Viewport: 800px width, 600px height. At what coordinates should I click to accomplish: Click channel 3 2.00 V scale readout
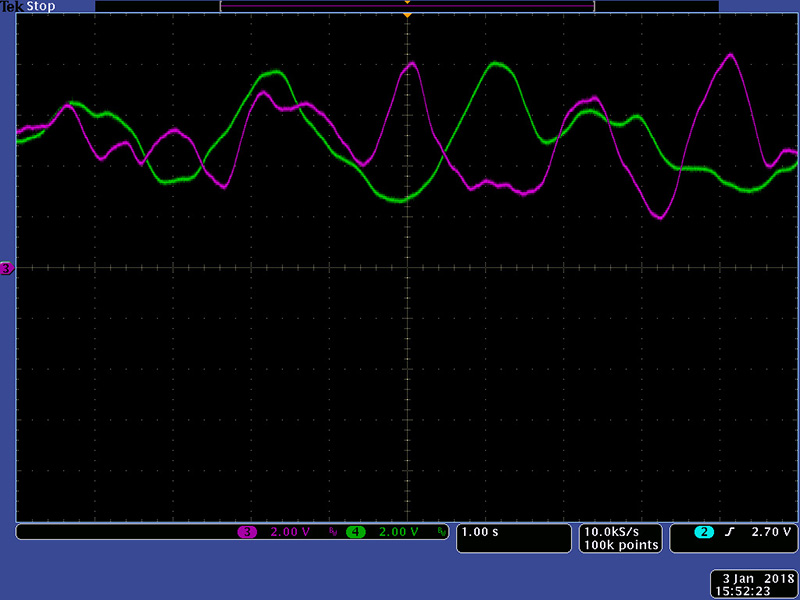click(291, 532)
